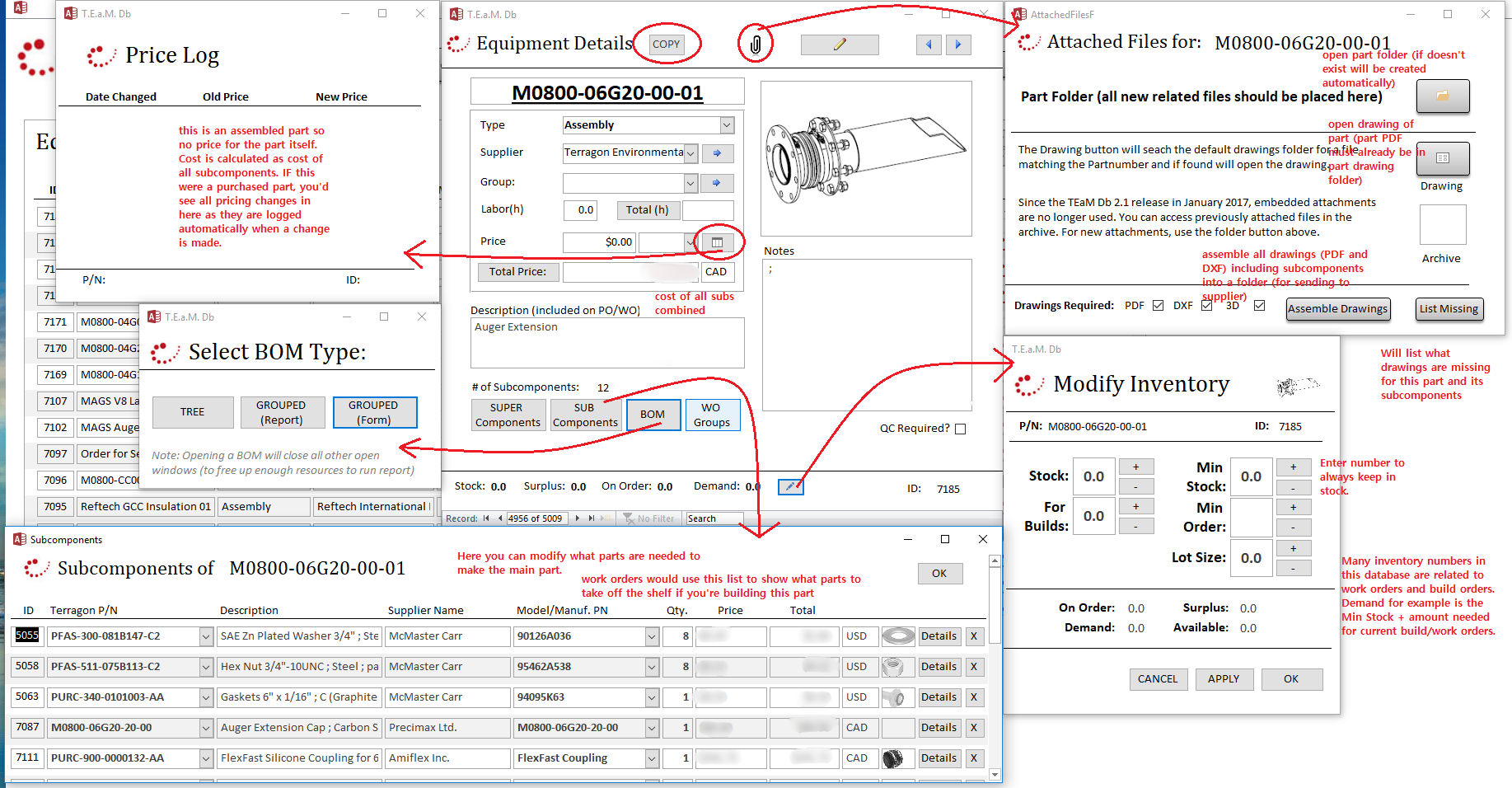Click the COPY button in Equipment Details
The height and width of the screenshot is (788, 1512).
tap(667, 45)
